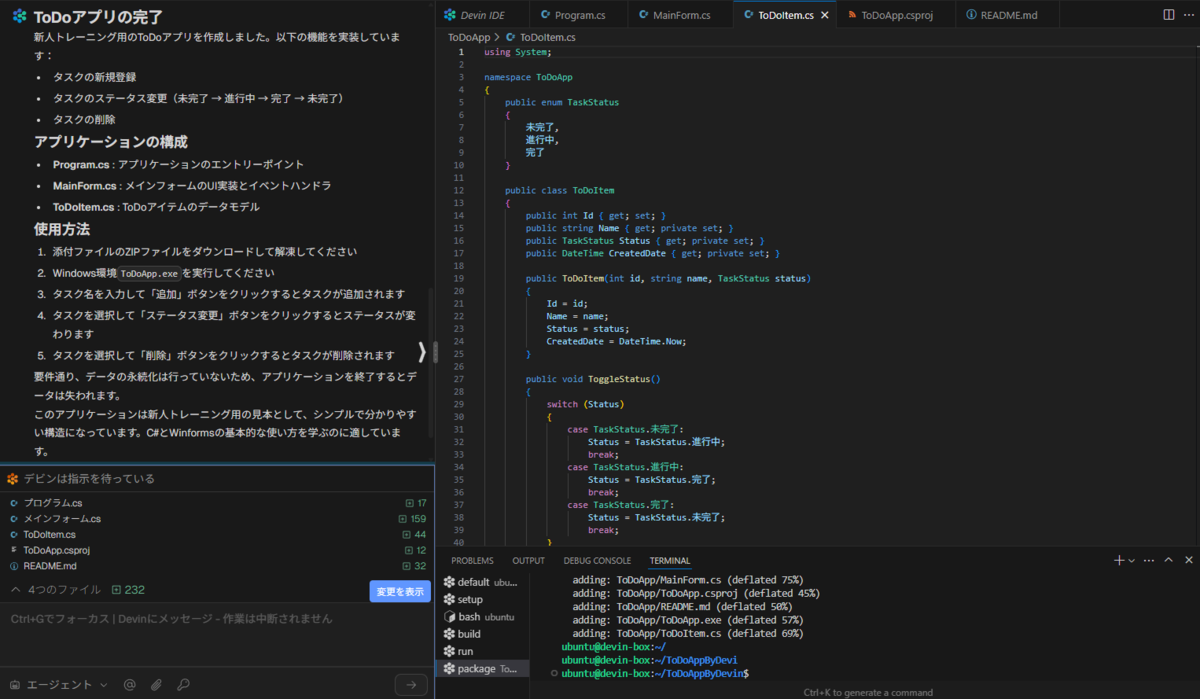Select the package terminal session
The image size is (1200, 699).
point(483,668)
